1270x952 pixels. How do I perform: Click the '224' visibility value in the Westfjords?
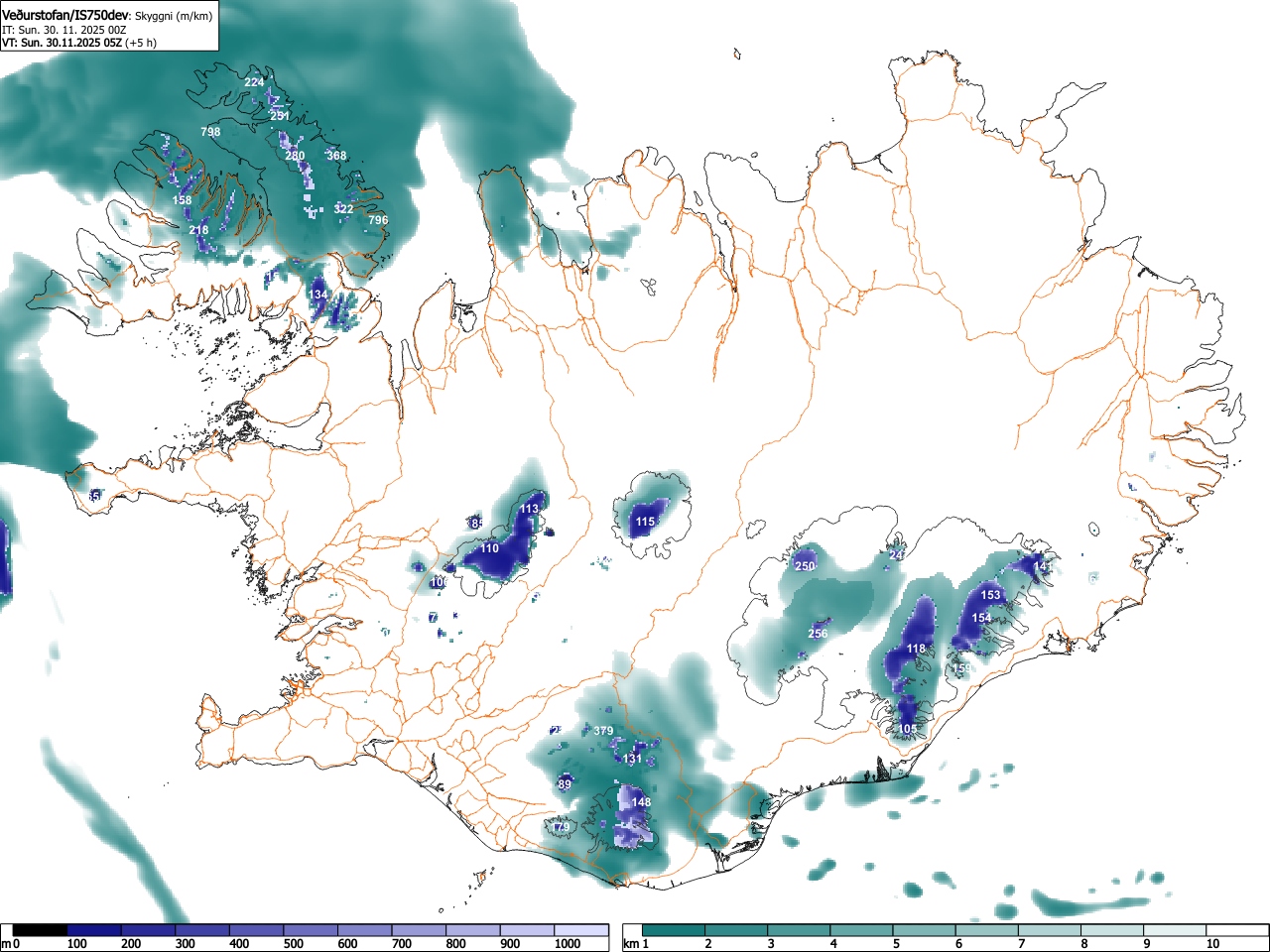click(x=254, y=82)
